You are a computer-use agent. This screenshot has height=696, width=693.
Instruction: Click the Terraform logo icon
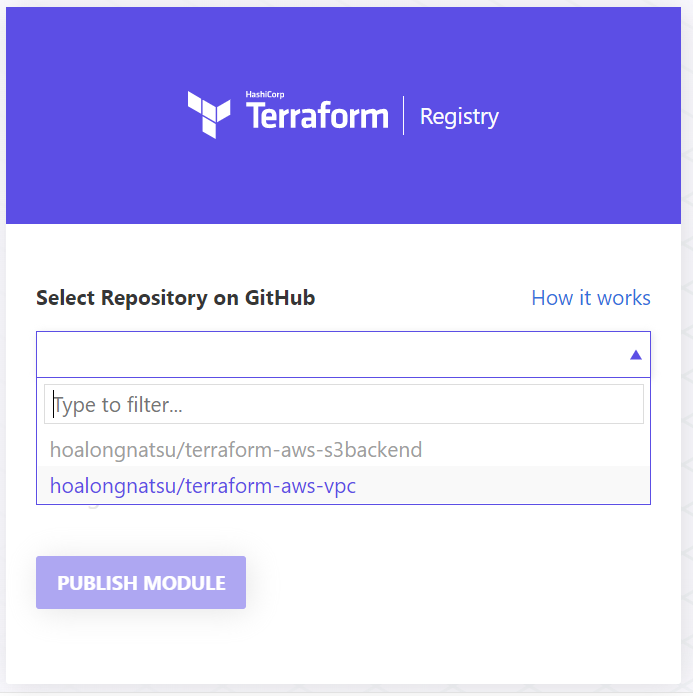209,114
